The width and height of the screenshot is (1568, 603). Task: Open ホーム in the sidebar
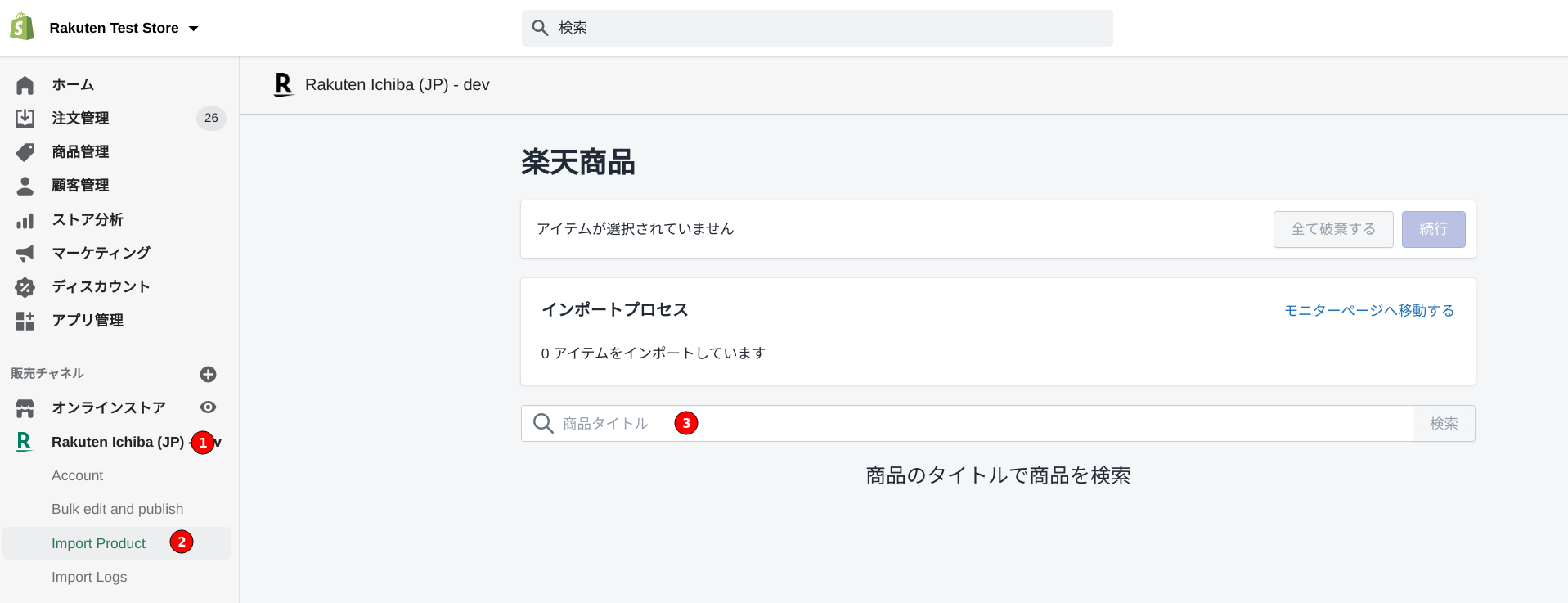[x=73, y=84]
